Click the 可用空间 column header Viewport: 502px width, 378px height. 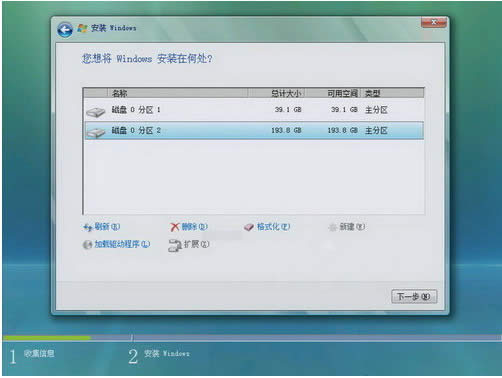click(333, 93)
